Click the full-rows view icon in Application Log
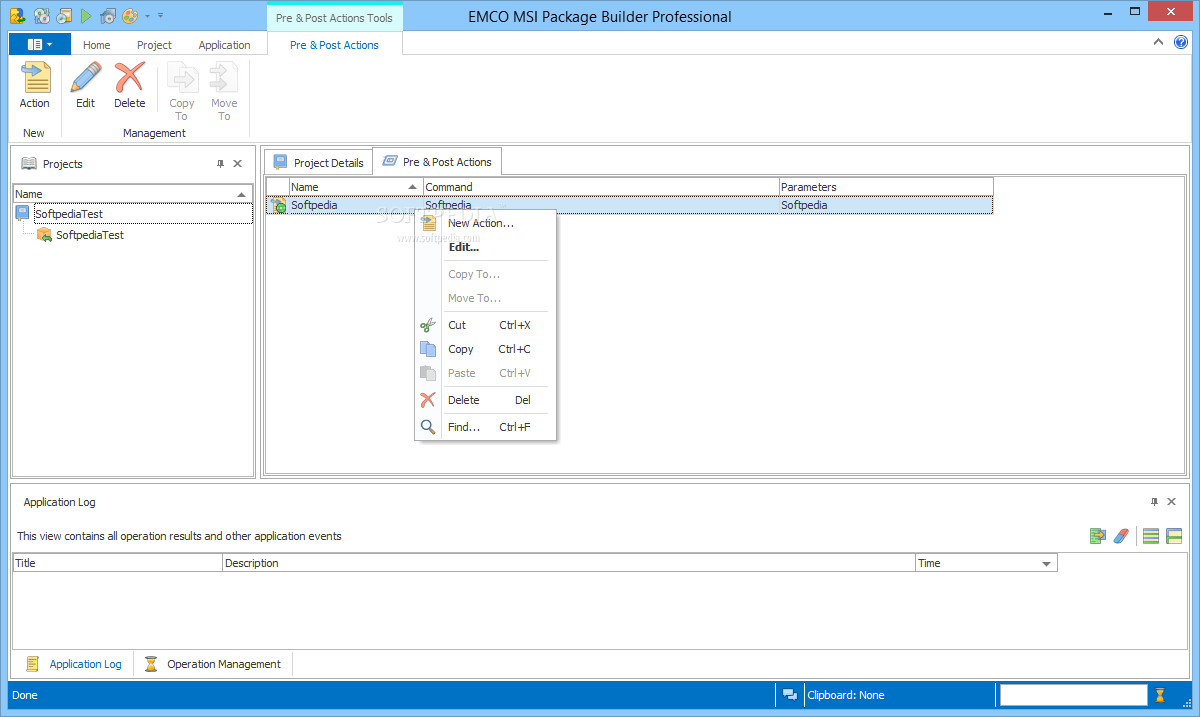The image size is (1200, 717). [1151, 536]
